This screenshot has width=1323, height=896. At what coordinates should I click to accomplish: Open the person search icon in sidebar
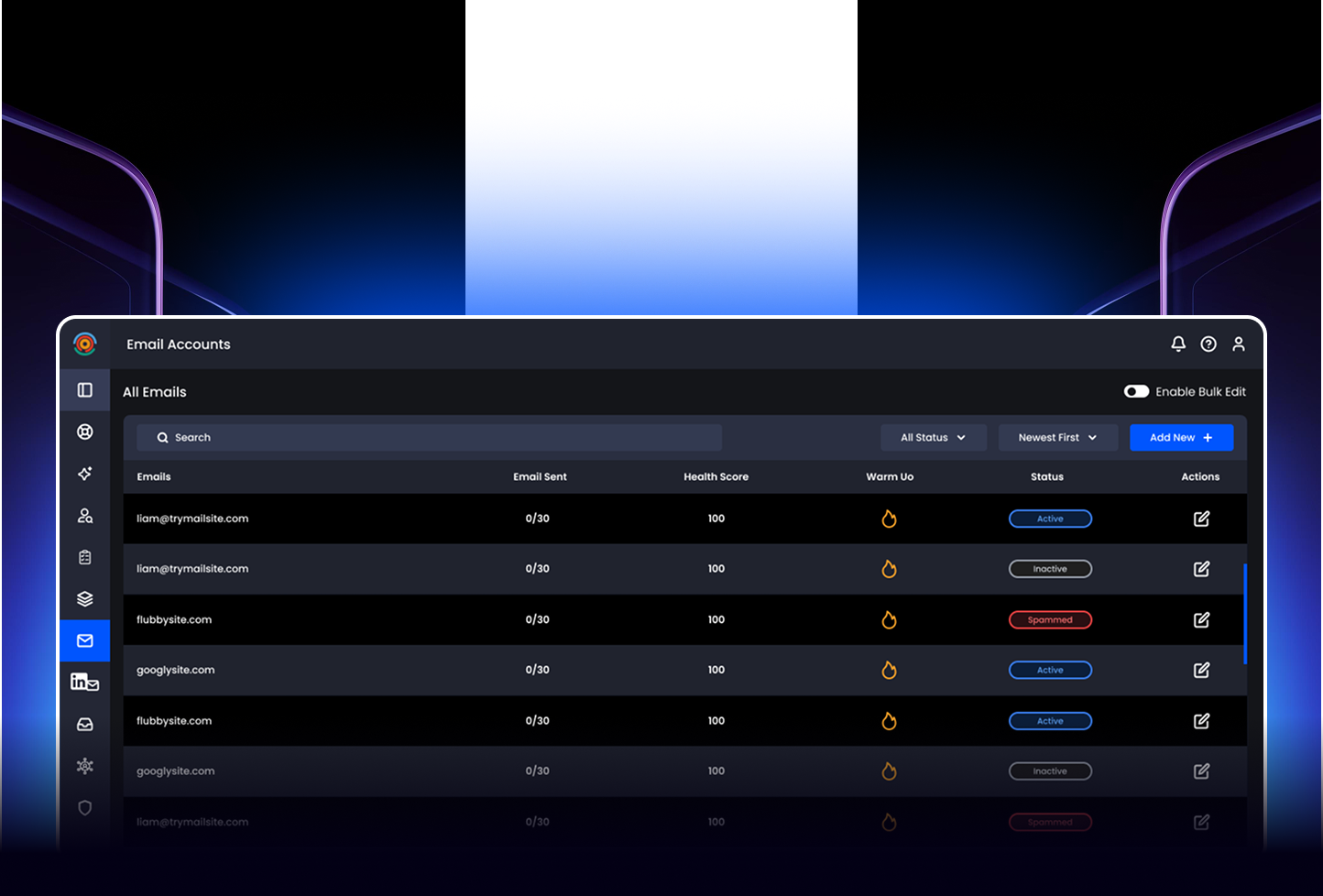[x=85, y=516]
